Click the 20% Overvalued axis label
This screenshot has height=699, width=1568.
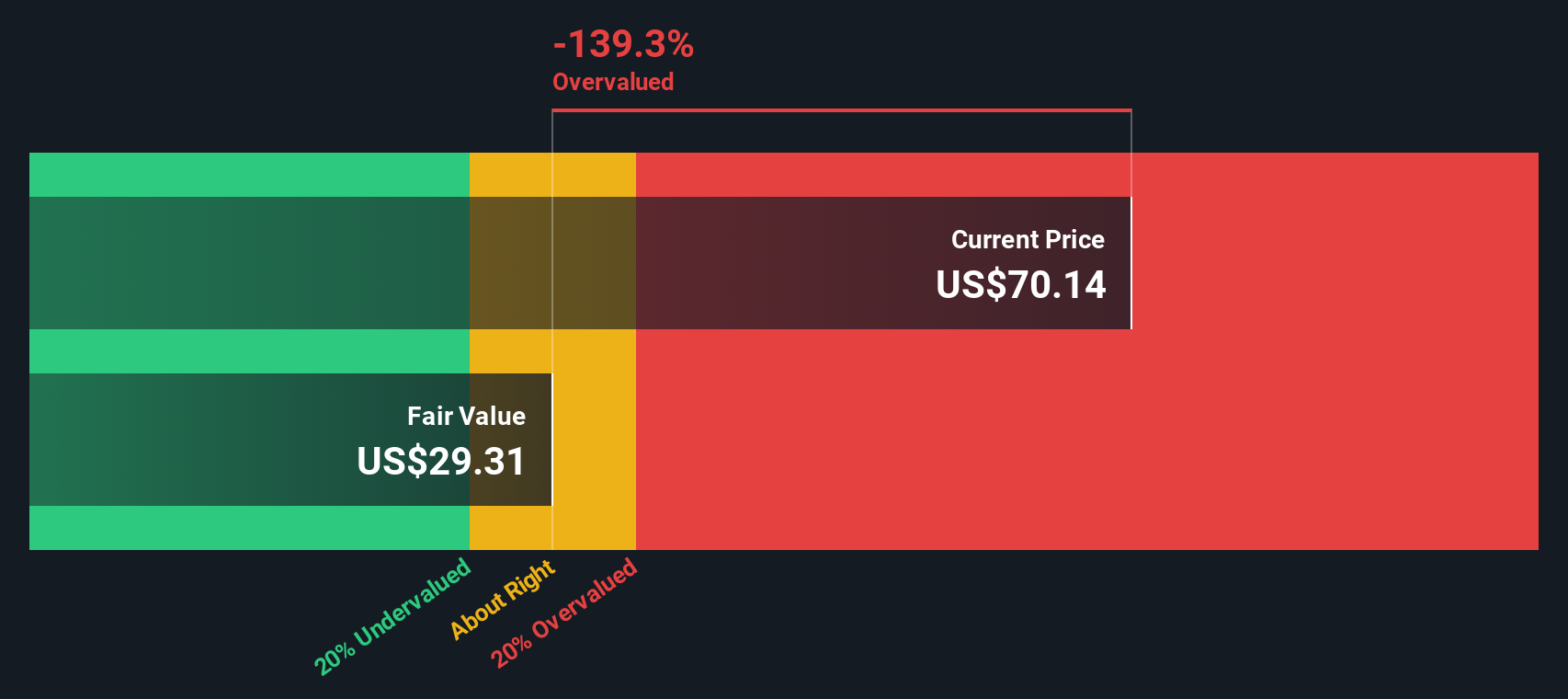pyautogui.click(x=563, y=613)
